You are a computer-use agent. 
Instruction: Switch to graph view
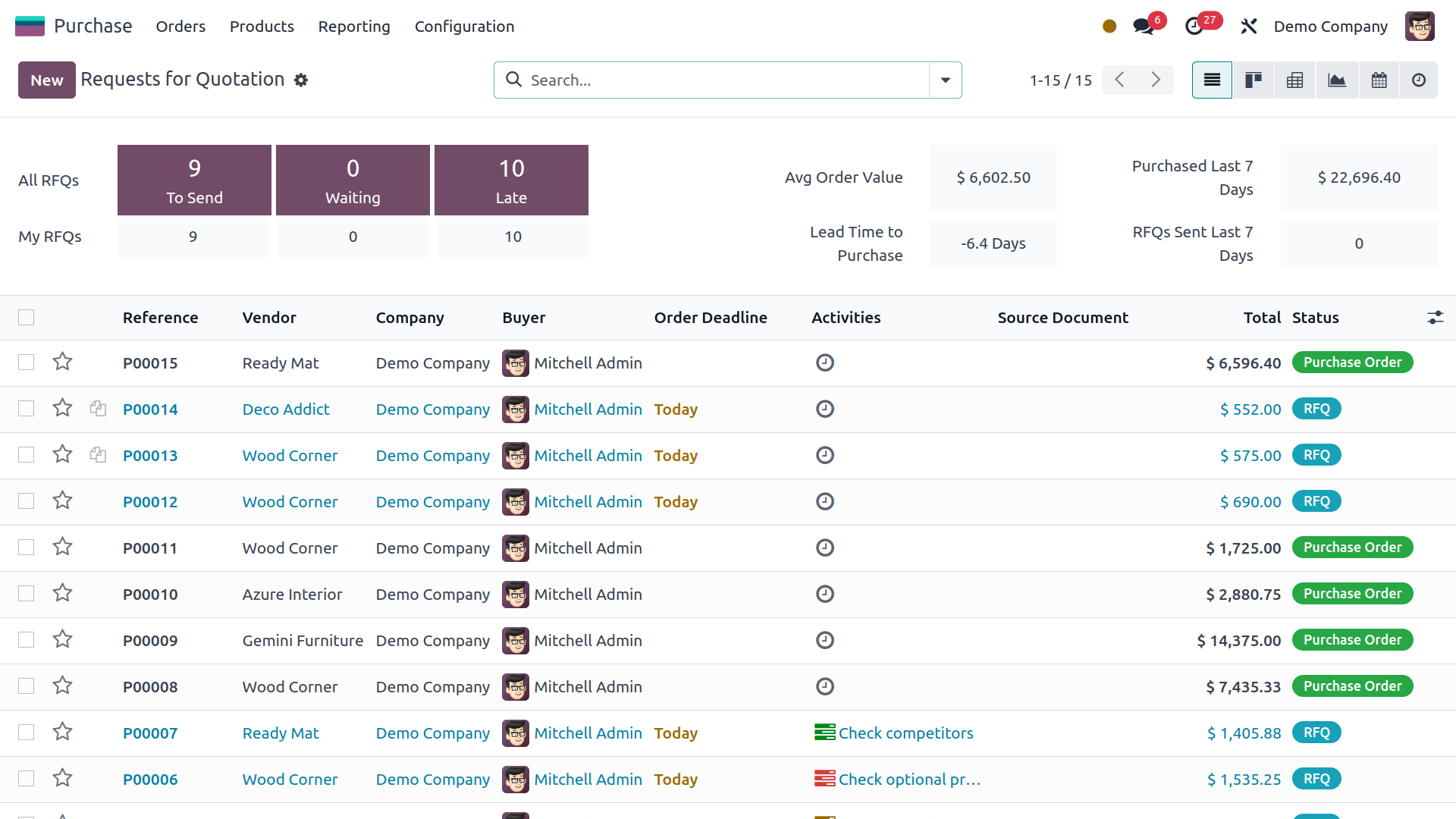(1337, 80)
